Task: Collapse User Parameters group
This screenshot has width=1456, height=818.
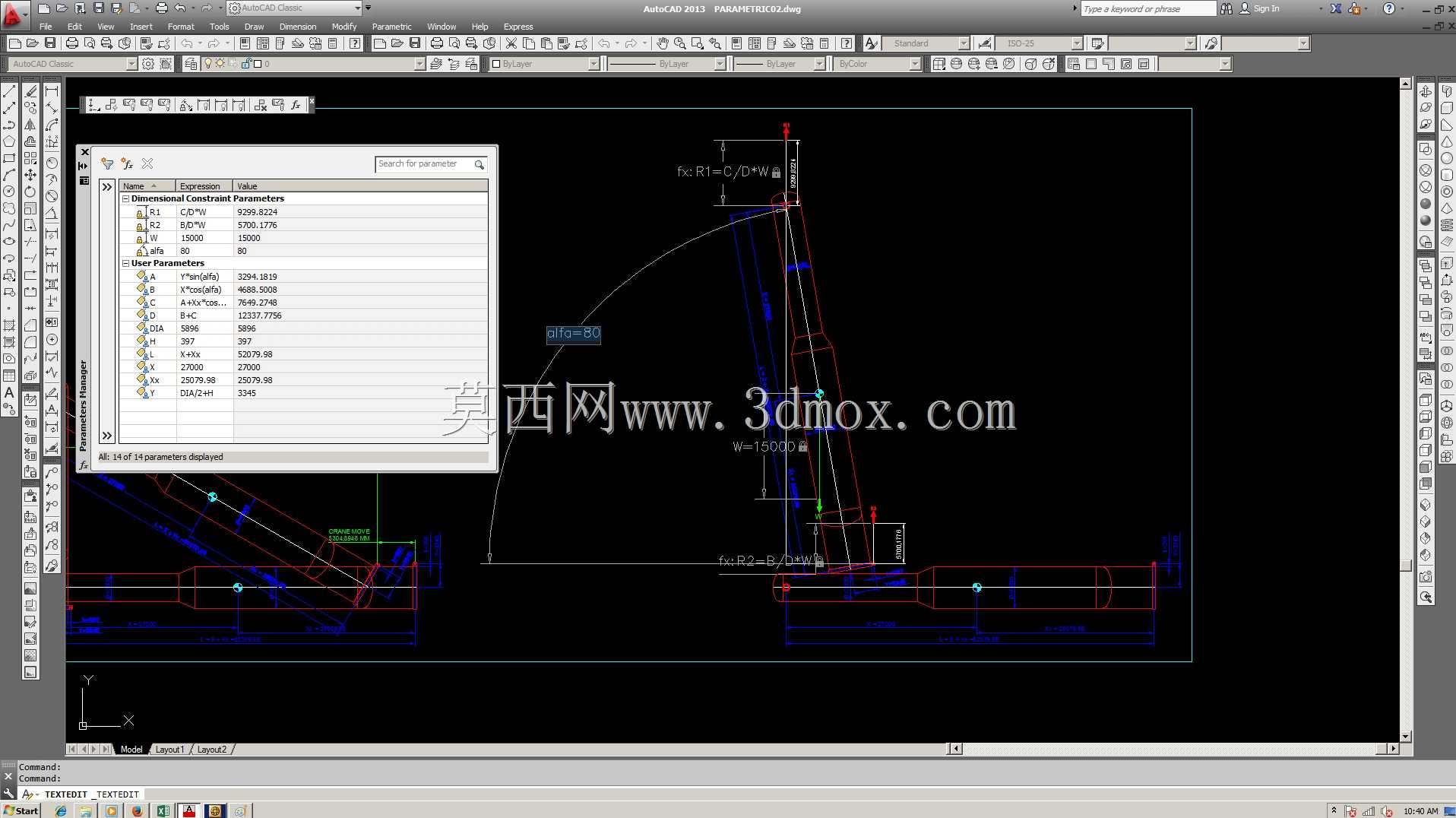Action: tap(125, 263)
